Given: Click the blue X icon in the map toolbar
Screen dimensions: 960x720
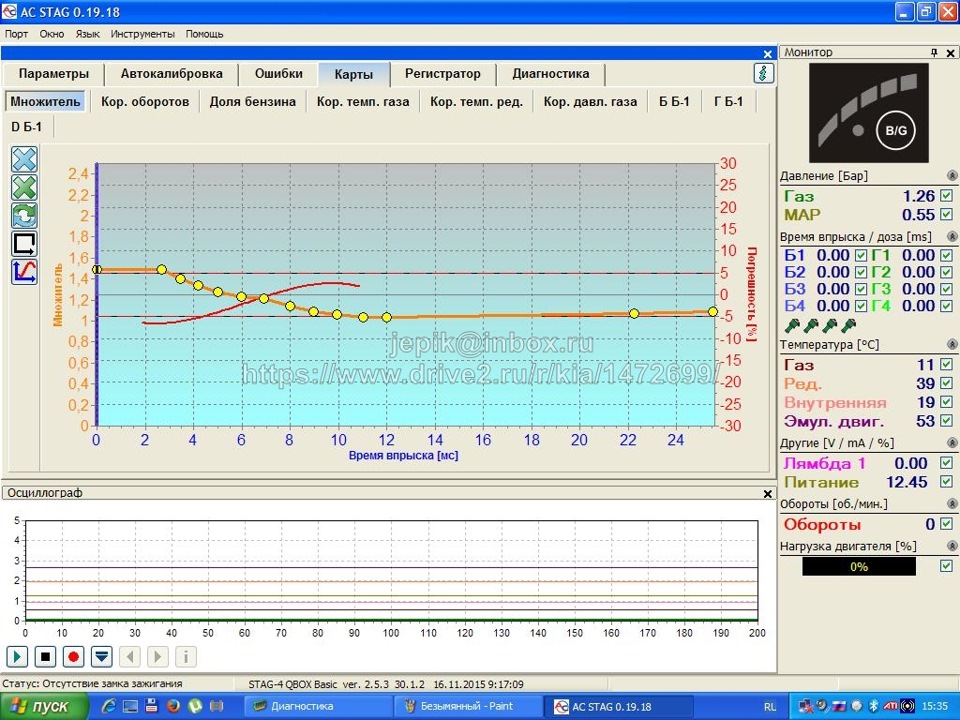Looking at the screenshot, I should tap(24, 160).
